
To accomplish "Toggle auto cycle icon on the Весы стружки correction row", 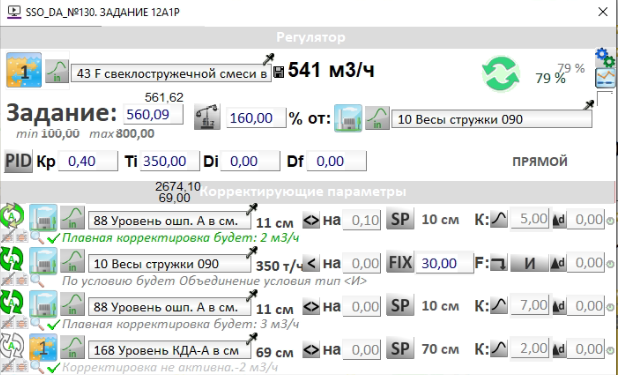I will (x=12, y=259).
